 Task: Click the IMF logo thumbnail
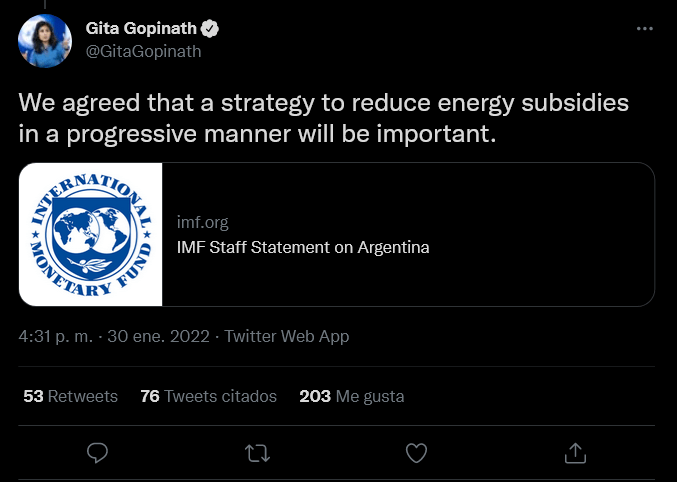pos(90,234)
